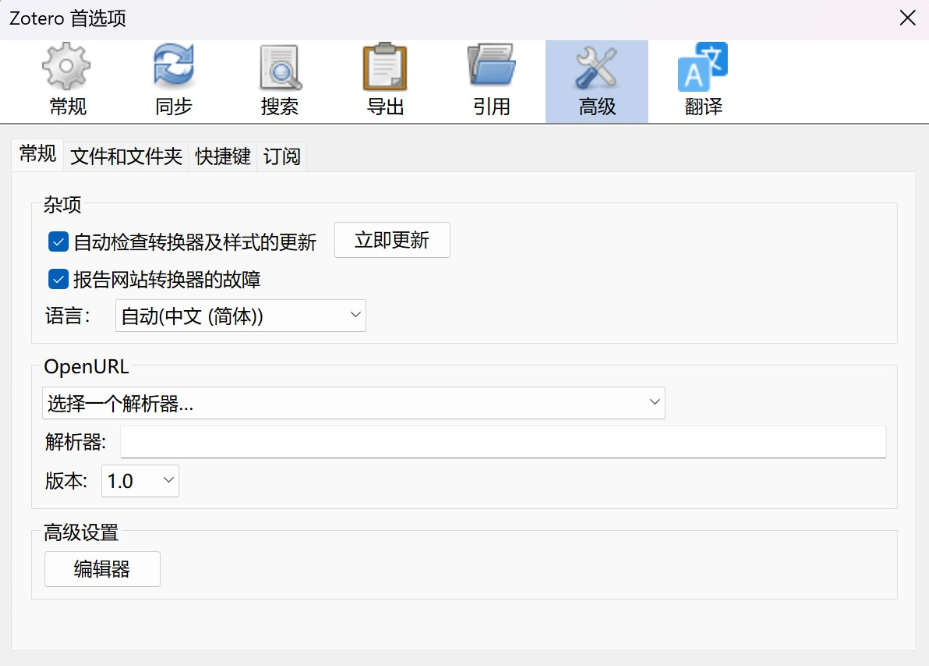Open the 同步 sync pane
Image resolution: width=929 pixels, height=666 pixels.
(x=173, y=81)
